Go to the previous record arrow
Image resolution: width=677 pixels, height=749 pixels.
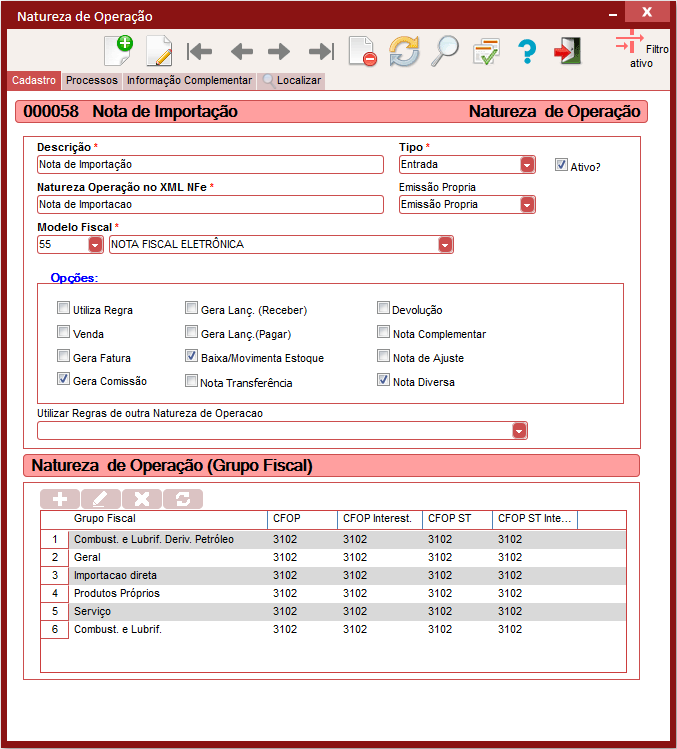[242, 51]
